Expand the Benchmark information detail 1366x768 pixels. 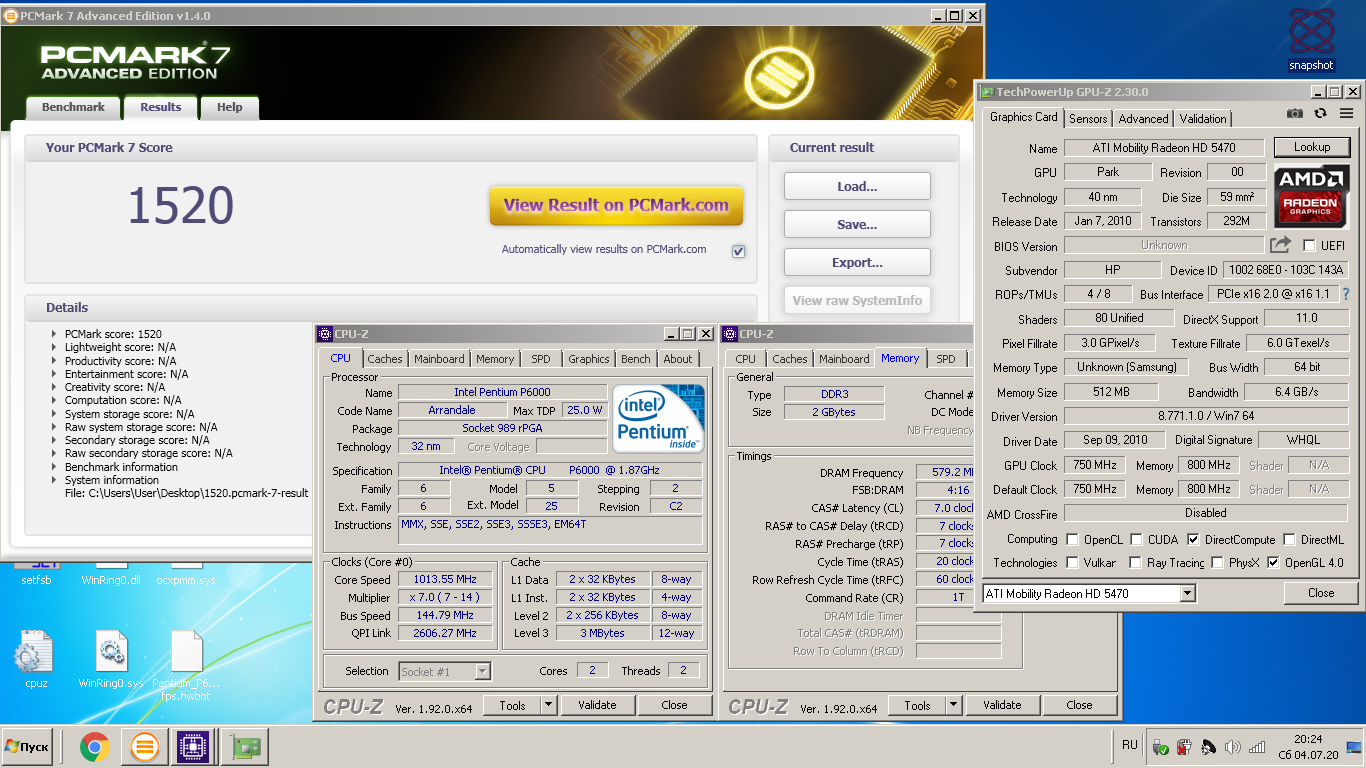tap(54, 467)
